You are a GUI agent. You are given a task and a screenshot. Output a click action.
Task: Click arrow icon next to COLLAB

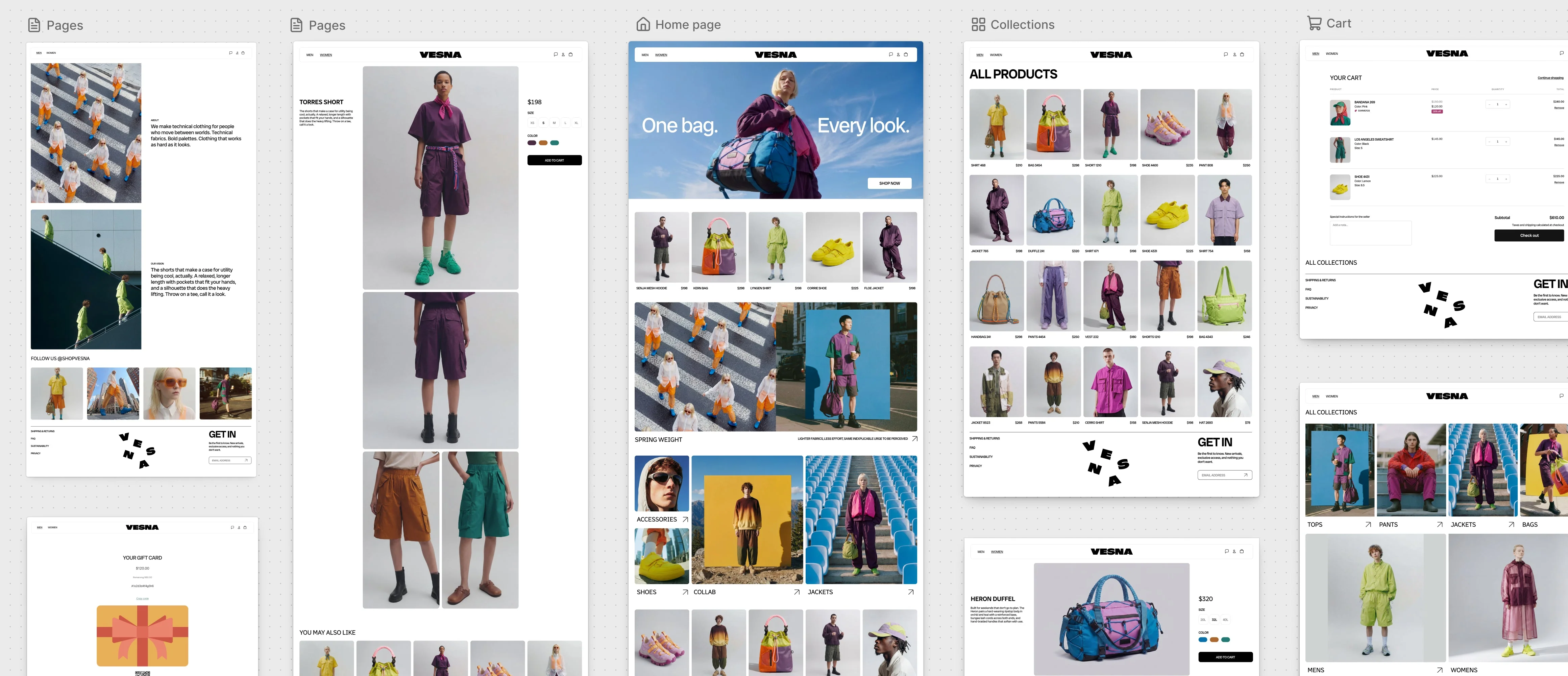point(797,592)
